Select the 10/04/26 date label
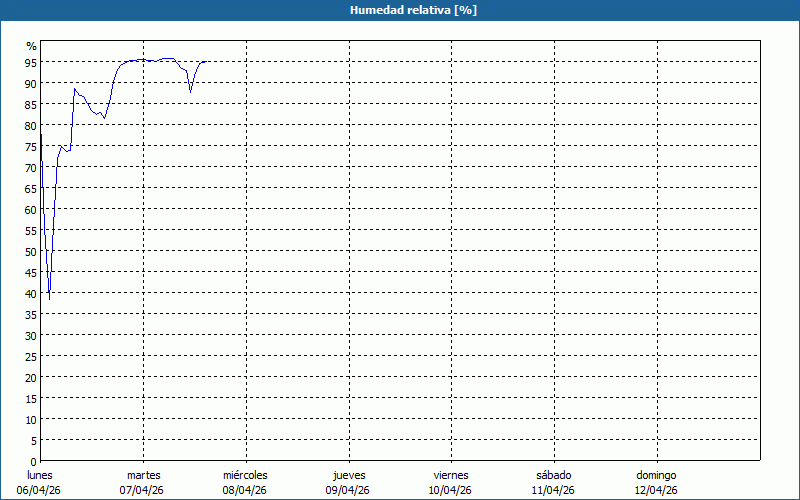 [451, 490]
